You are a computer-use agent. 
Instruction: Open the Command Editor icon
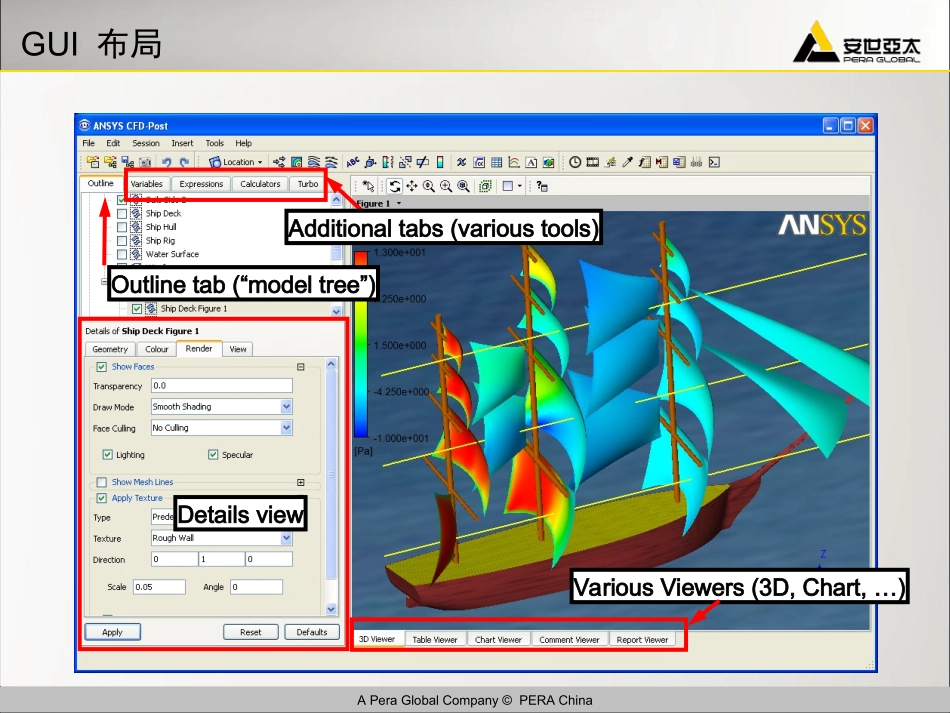coord(714,162)
